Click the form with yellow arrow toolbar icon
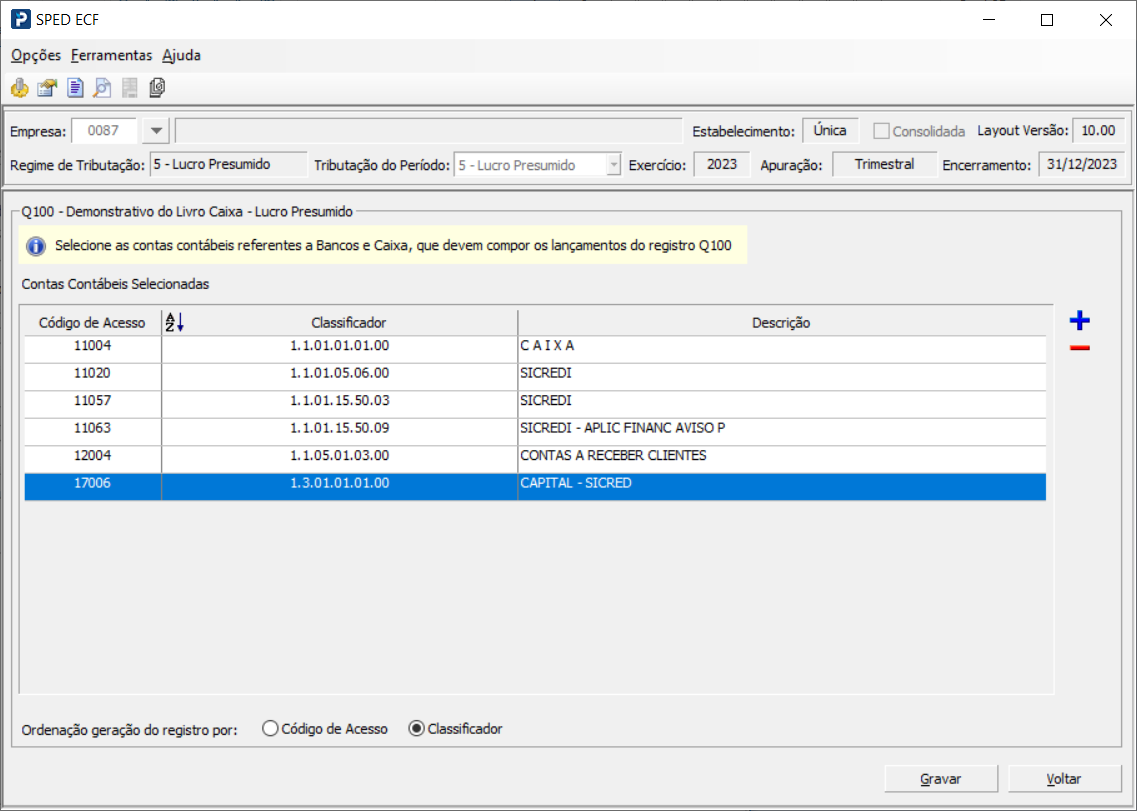 click(x=47, y=88)
